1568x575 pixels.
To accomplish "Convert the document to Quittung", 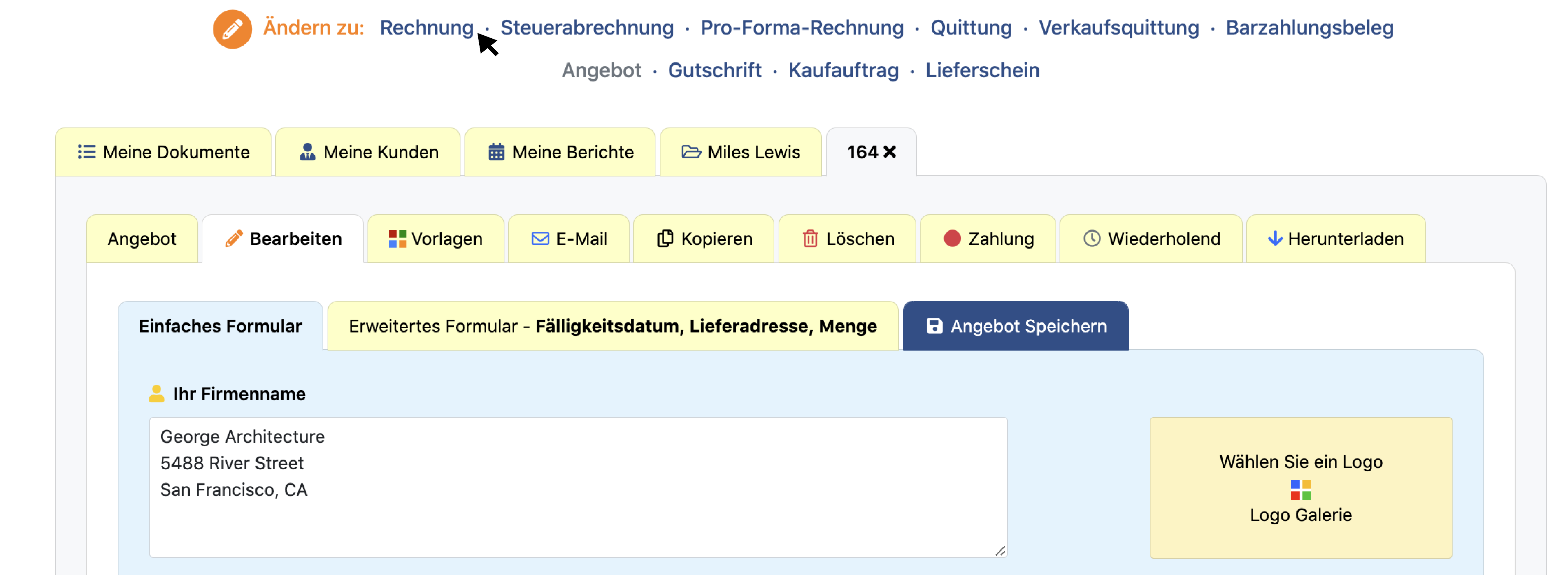I will [x=971, y=28].
